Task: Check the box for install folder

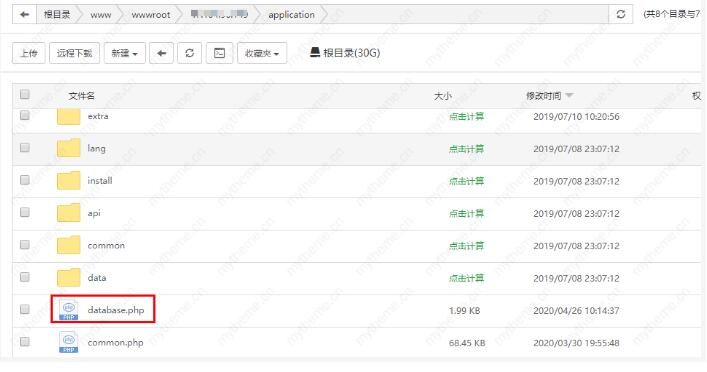Action: pos(25,180)
